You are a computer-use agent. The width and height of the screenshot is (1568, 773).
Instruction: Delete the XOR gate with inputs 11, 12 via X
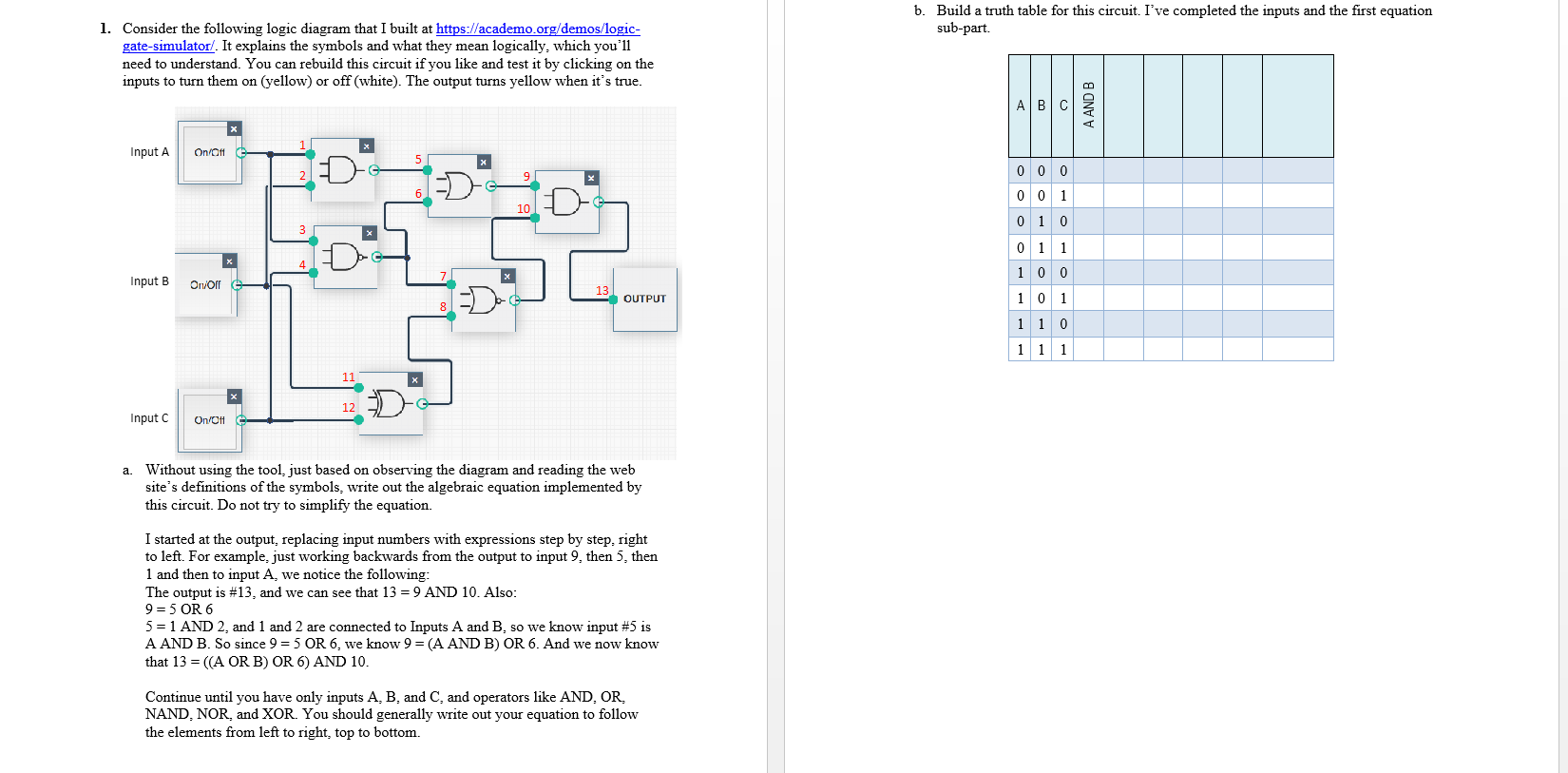(x=414, y=379)
